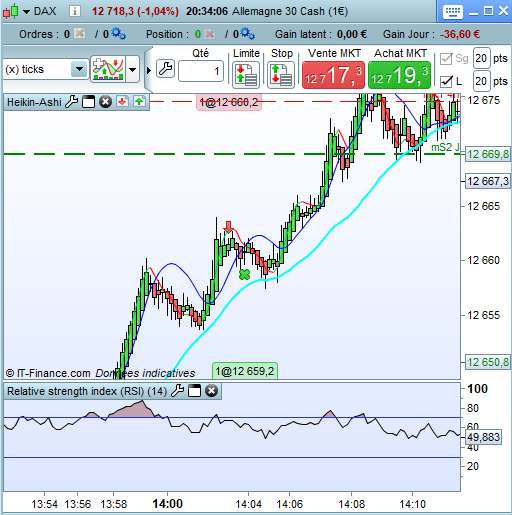
Task: Select the 1@12 659,2 order label
Action: coord(245,371)
